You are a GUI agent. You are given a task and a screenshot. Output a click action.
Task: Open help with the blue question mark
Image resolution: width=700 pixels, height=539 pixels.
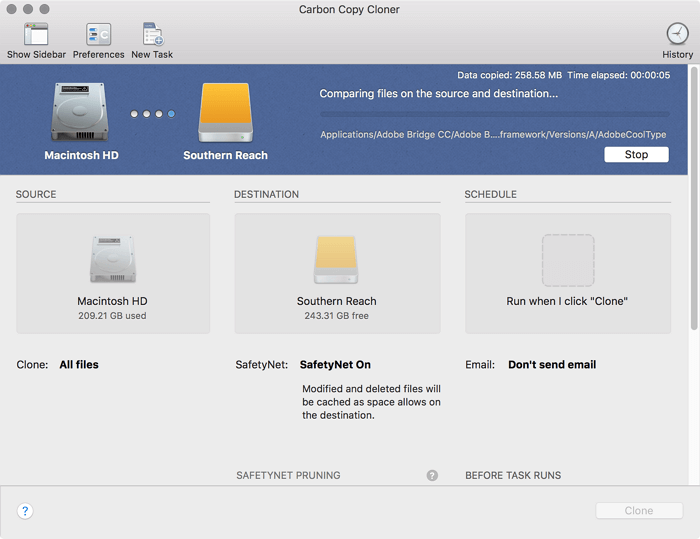(25, 510)
